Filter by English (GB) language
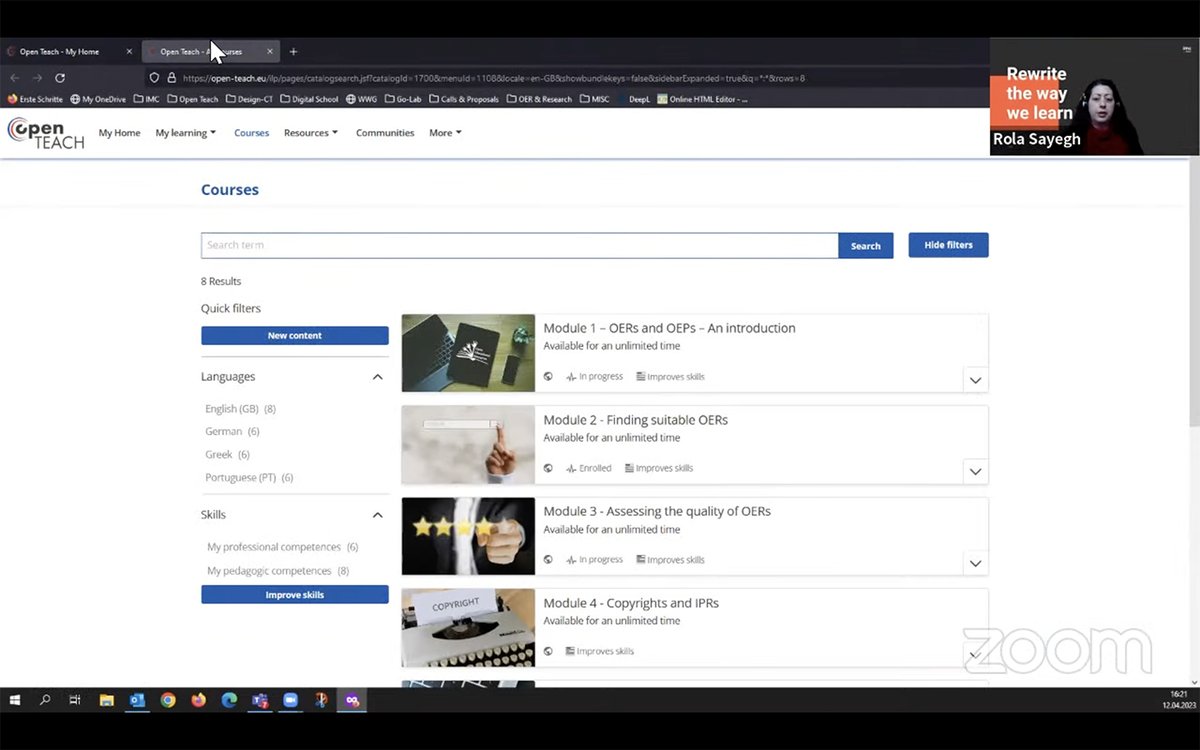 [240, 409]
